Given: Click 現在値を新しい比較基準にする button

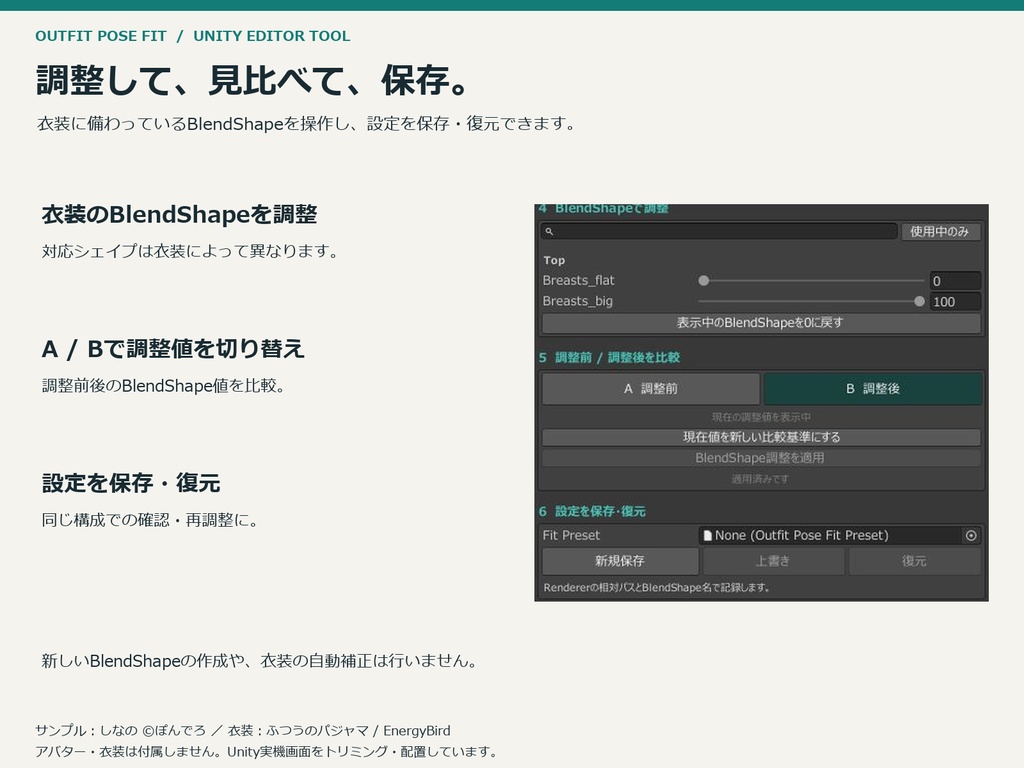Looking at the screenshot, I should 761,437.
